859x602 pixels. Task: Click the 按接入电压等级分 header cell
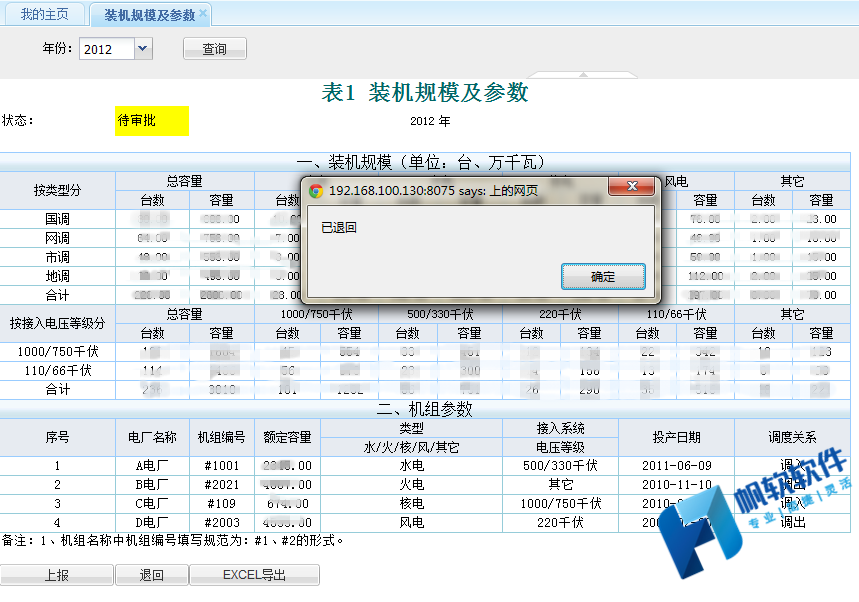point(58,323)
